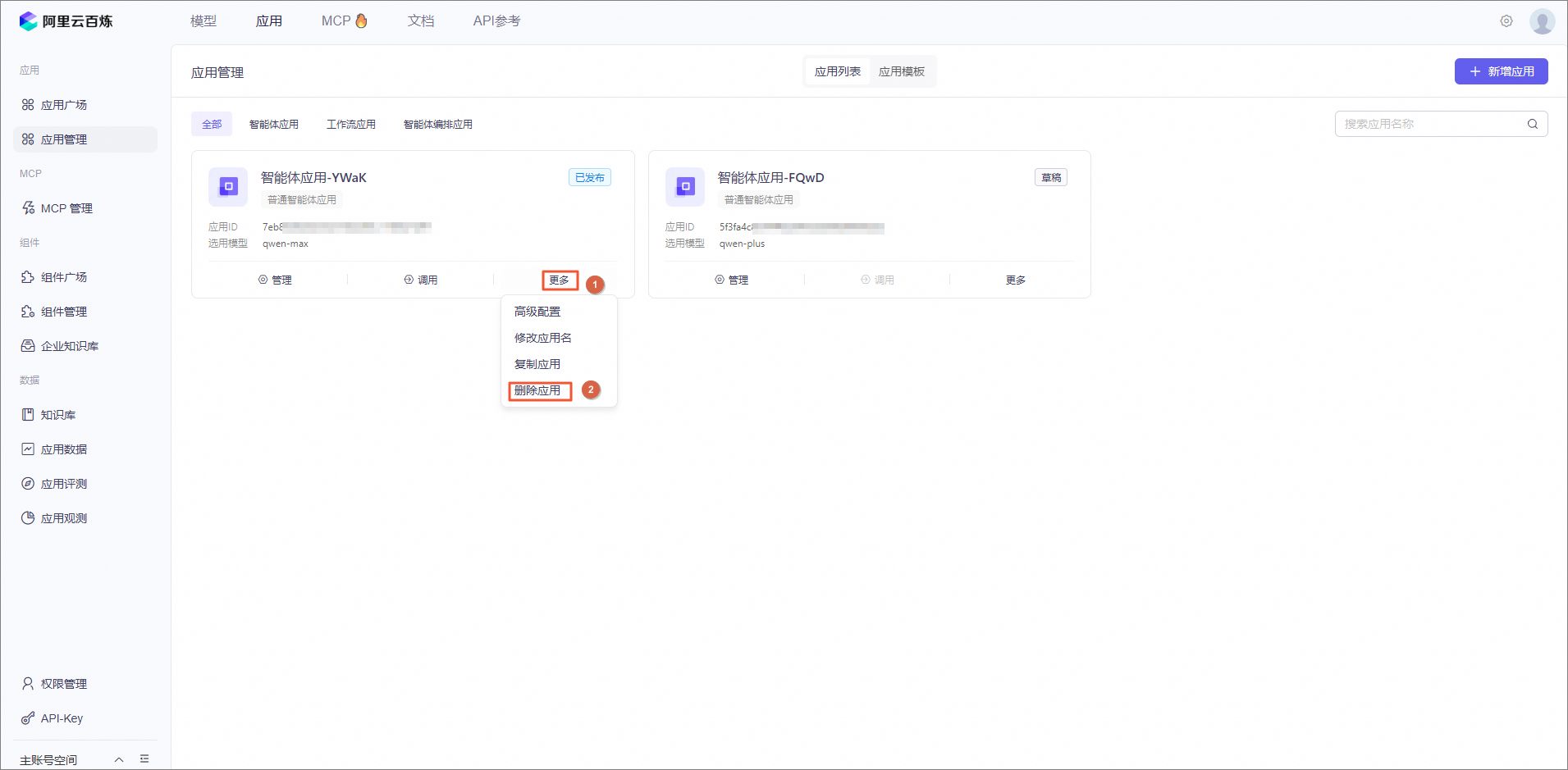This screenshot has height=770, width=1568.
Task: Open the MCP top navigation tab
Action: [x=345, y=21]
